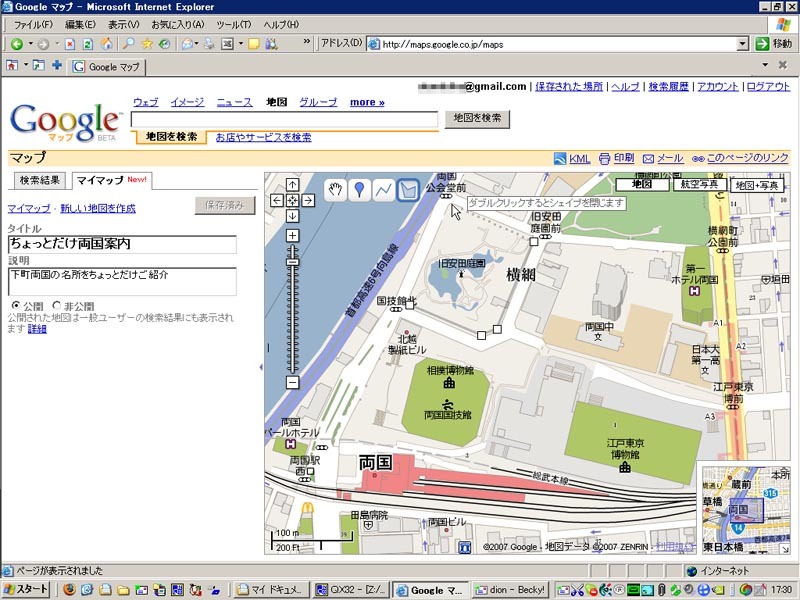
Task: Click the Mail envelope toolbar icon
Action: click(x=187, y=44)
